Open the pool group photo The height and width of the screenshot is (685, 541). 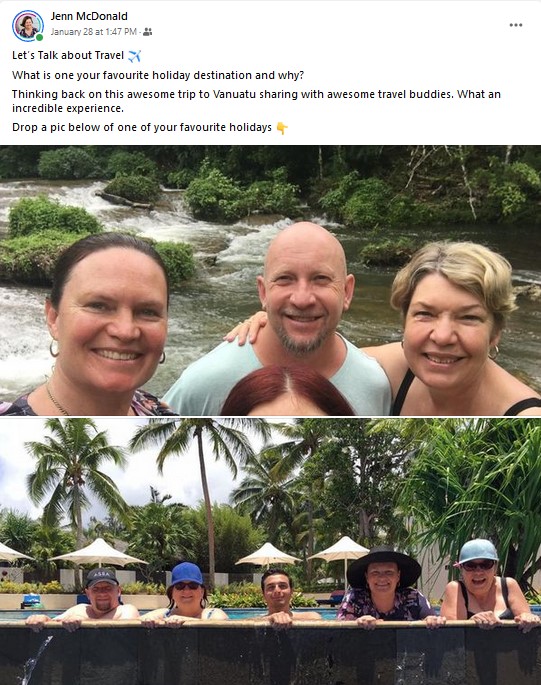(270, 551)
